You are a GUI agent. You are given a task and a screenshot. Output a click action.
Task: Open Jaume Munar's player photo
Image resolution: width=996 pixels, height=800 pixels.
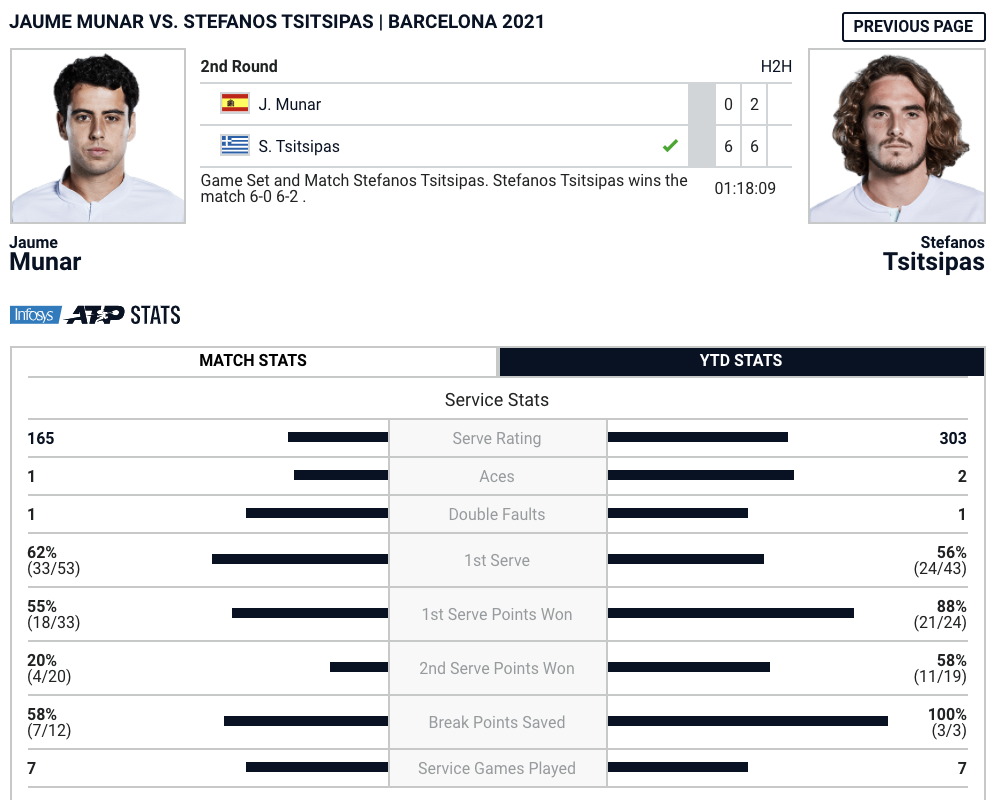click(98, 136)
